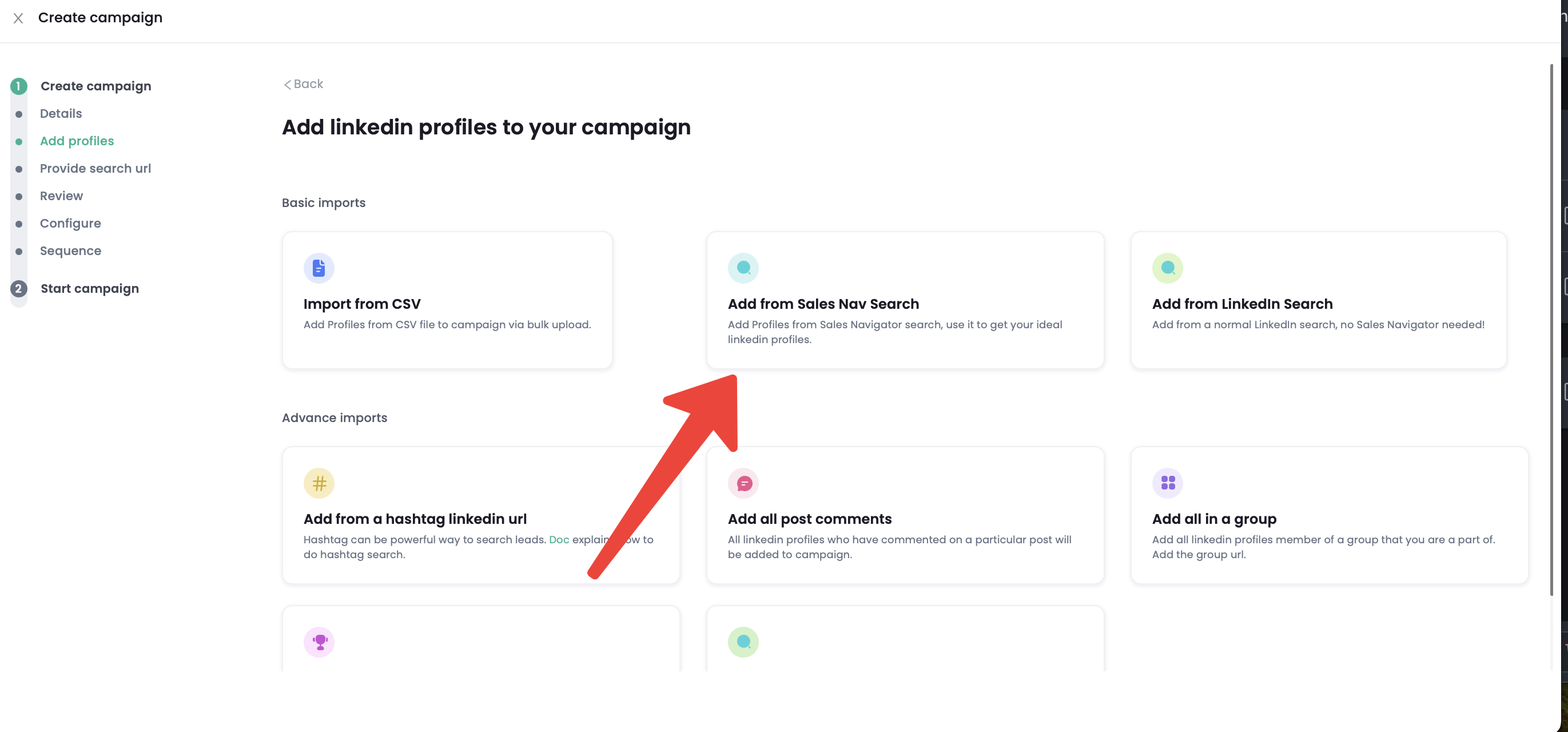Click the Start campaign step number 2
The width and height of the screenshot is (1568, 732).
click(19, 288)
